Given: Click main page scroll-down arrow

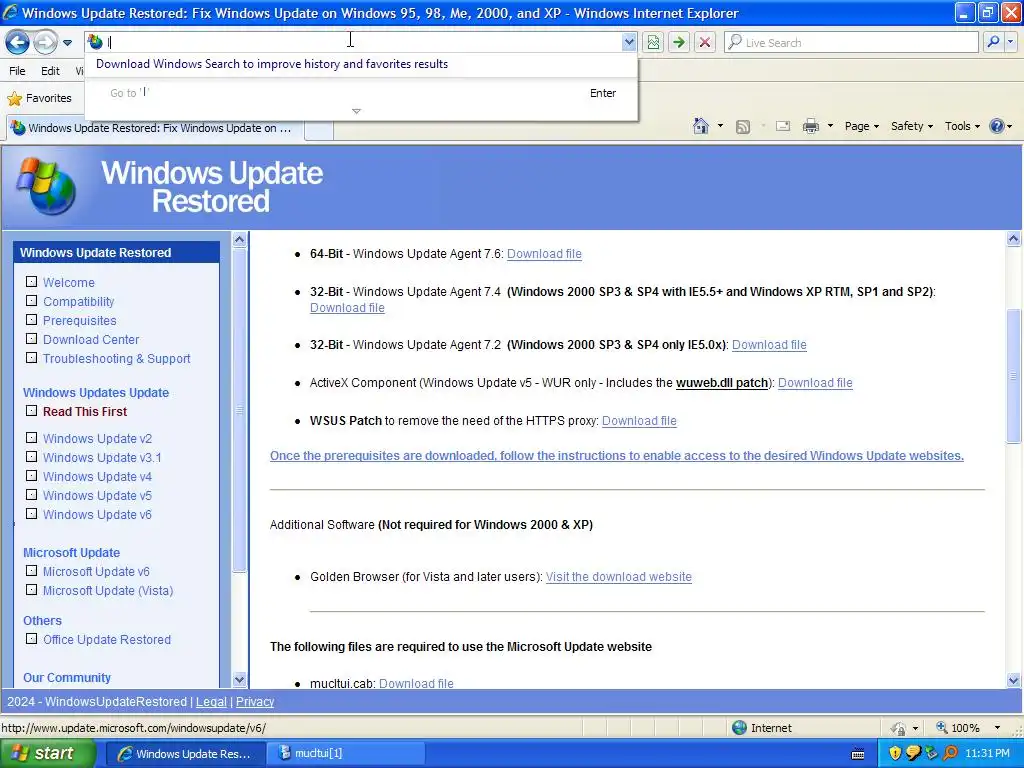Looking at the screenshot, I should (1013, 680).
